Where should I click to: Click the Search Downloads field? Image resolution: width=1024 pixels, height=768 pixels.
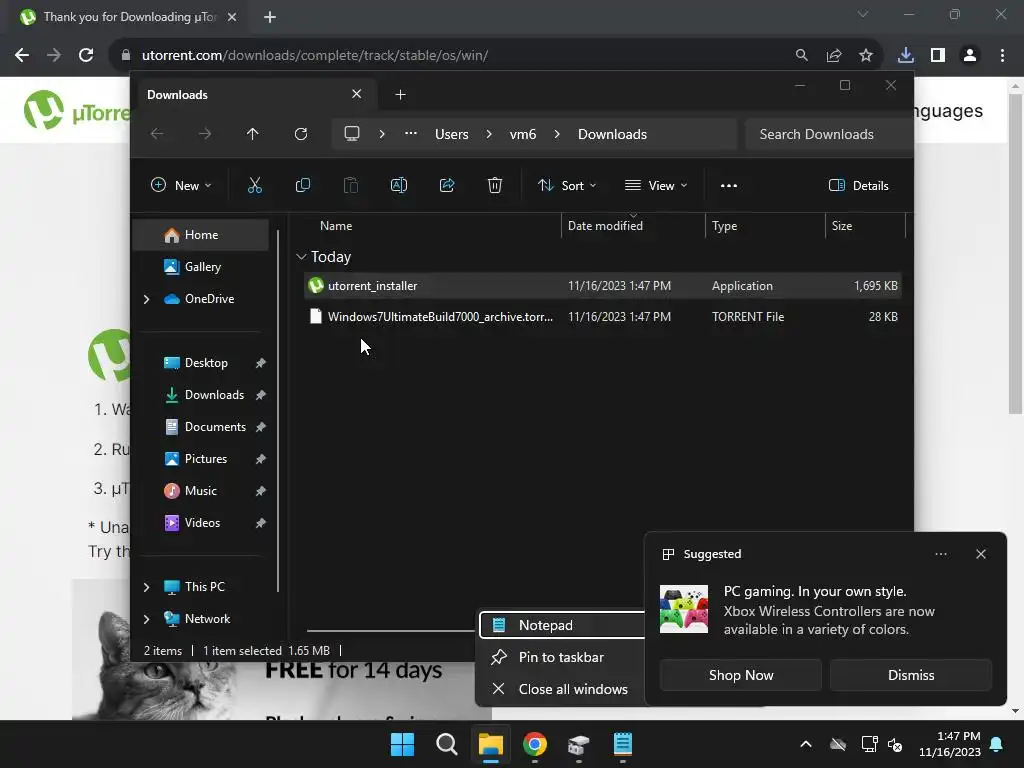pos(828,134)
